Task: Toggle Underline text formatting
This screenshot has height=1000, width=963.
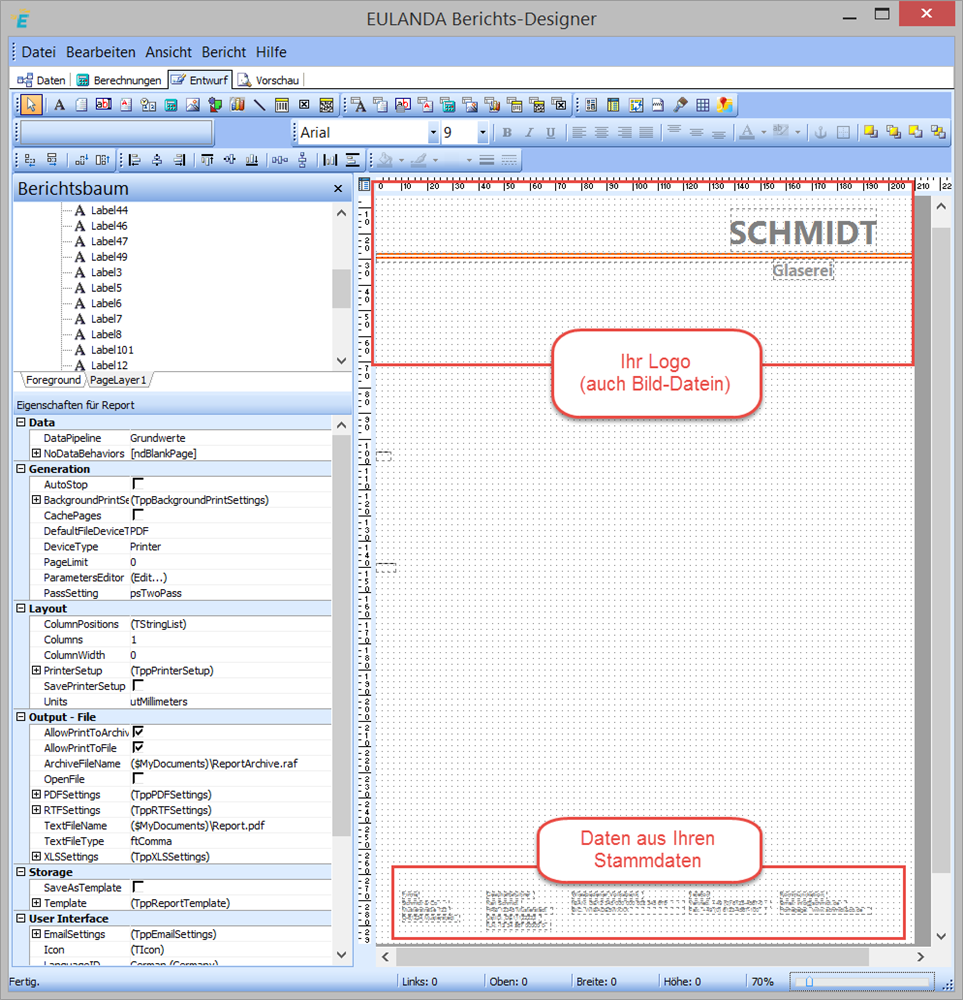Action: [550, 133]
